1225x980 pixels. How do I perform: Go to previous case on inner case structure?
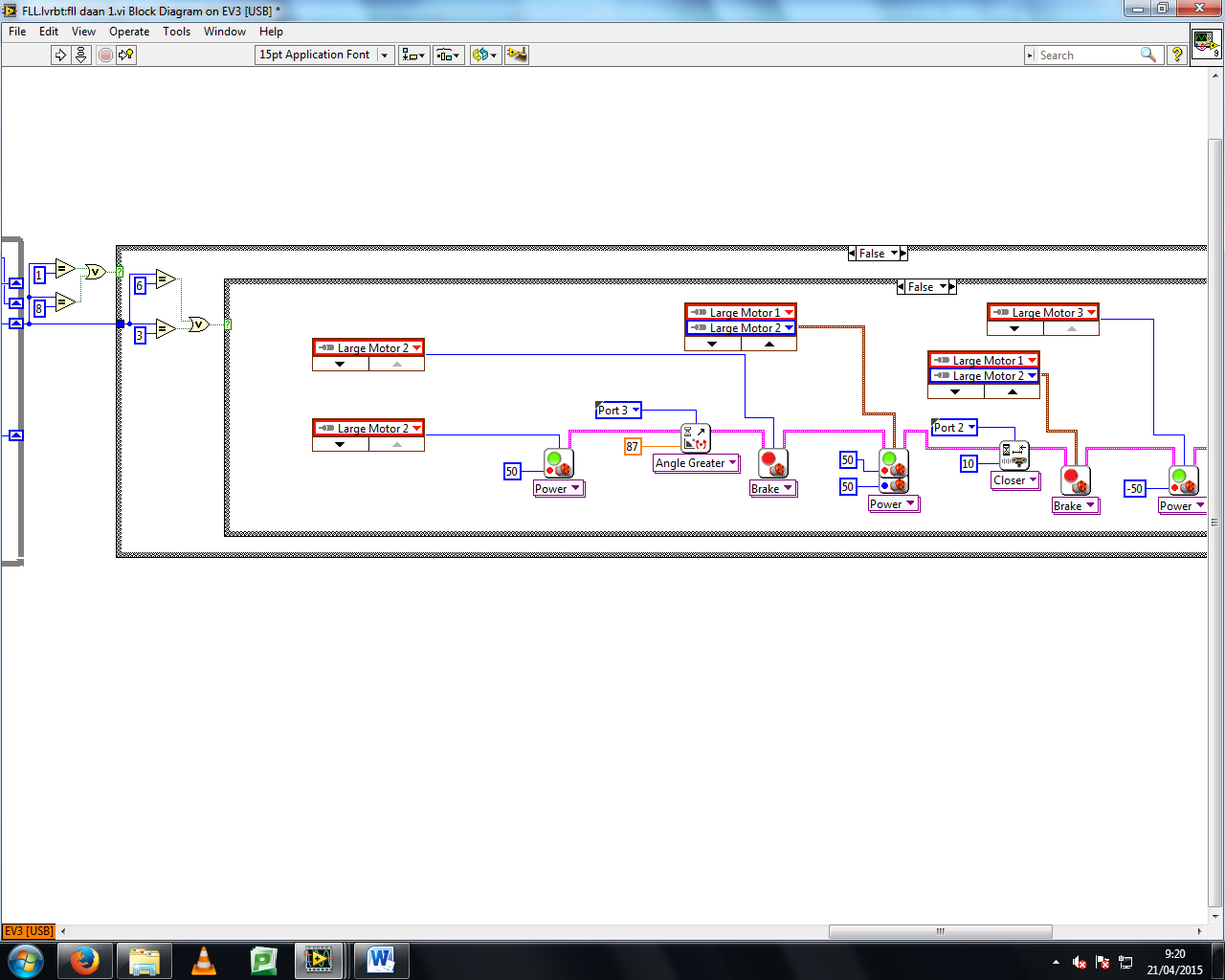pyautogui.click(x=902, y=287)
